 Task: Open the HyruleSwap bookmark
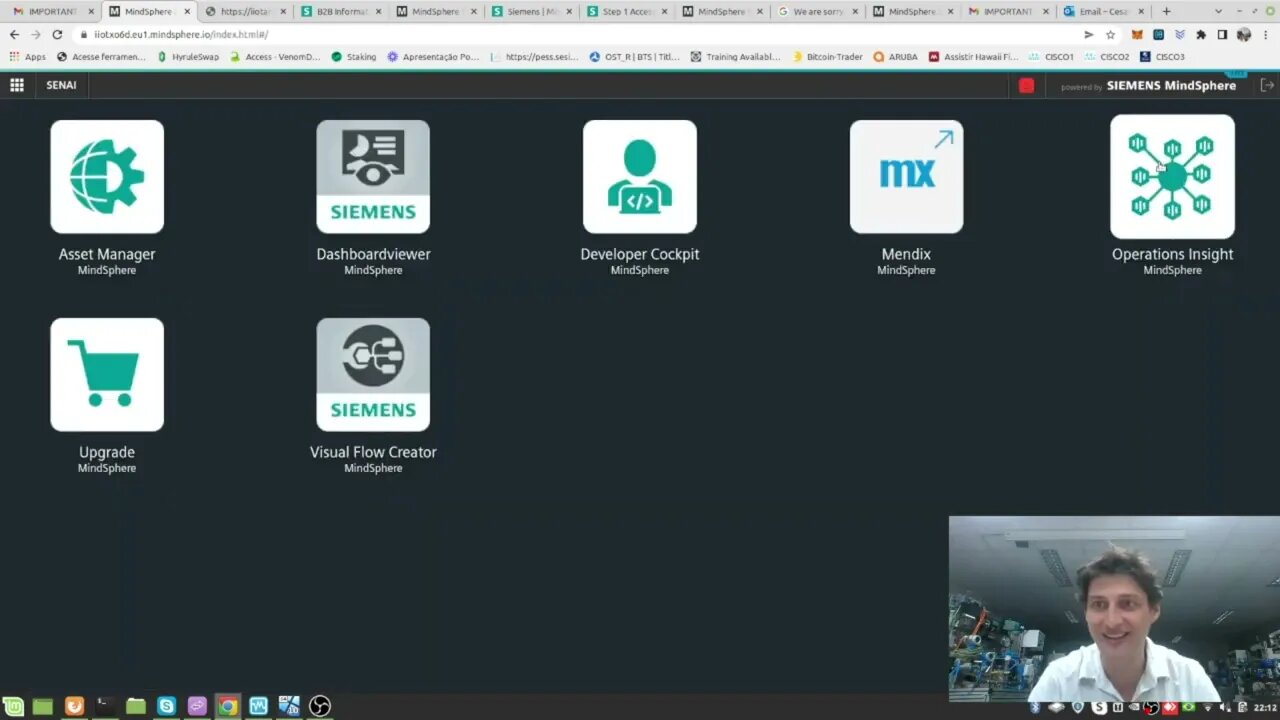[188, 57]
